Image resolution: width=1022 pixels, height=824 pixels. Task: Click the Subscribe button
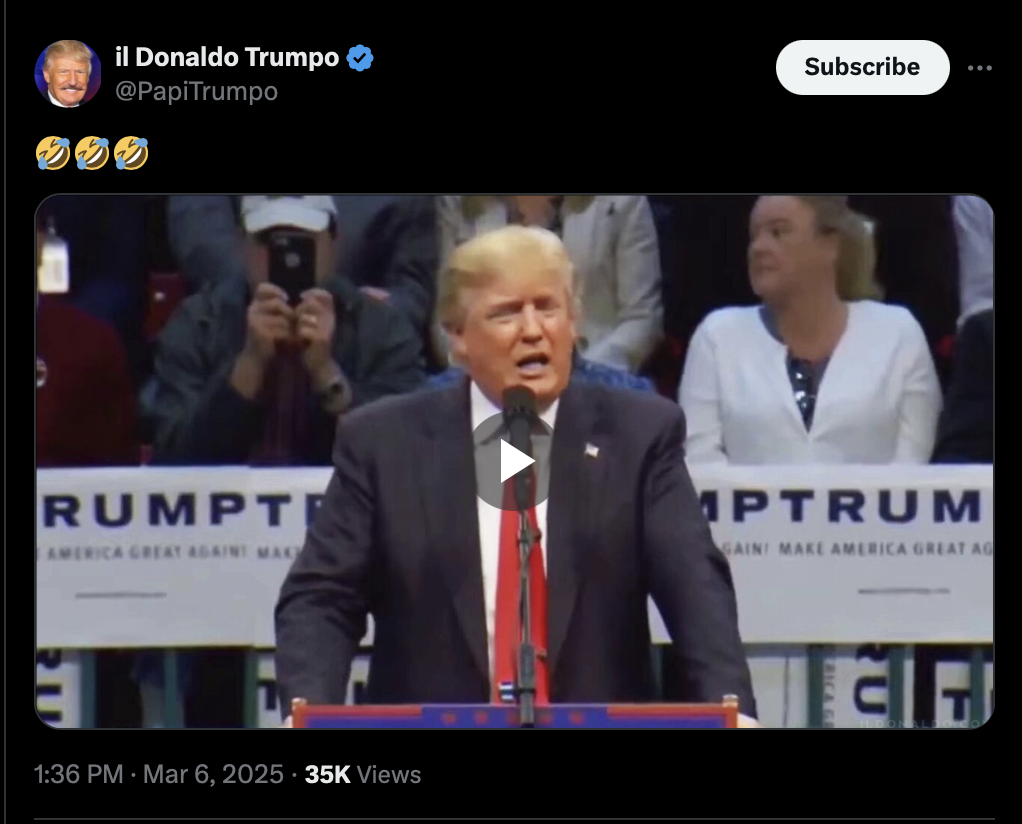pos(862,67)
